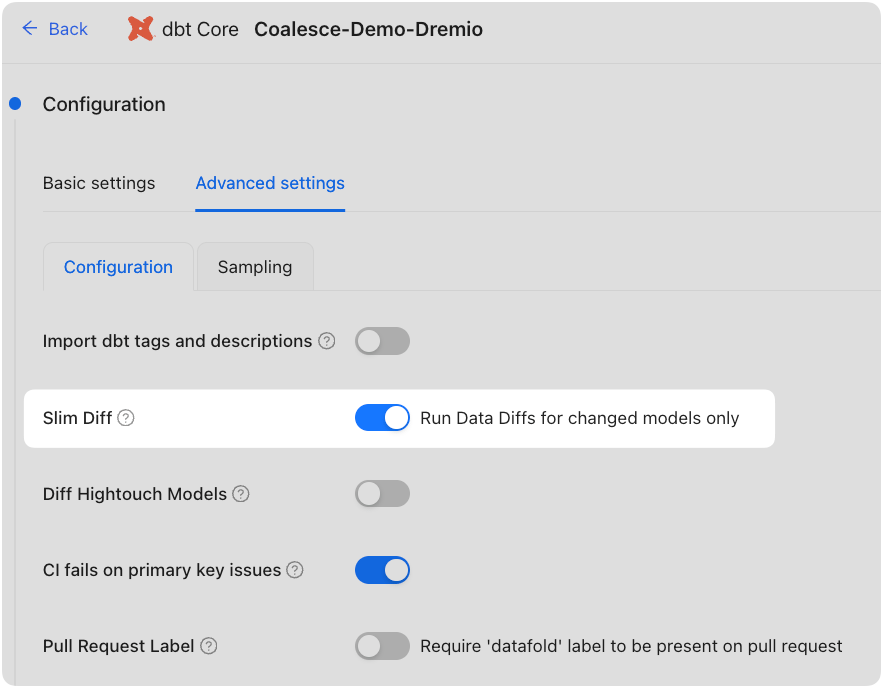The width and height of the screenshot is (883, 688).
Task: Enable the Pull Request Label toggle
Action: point(382,646)
